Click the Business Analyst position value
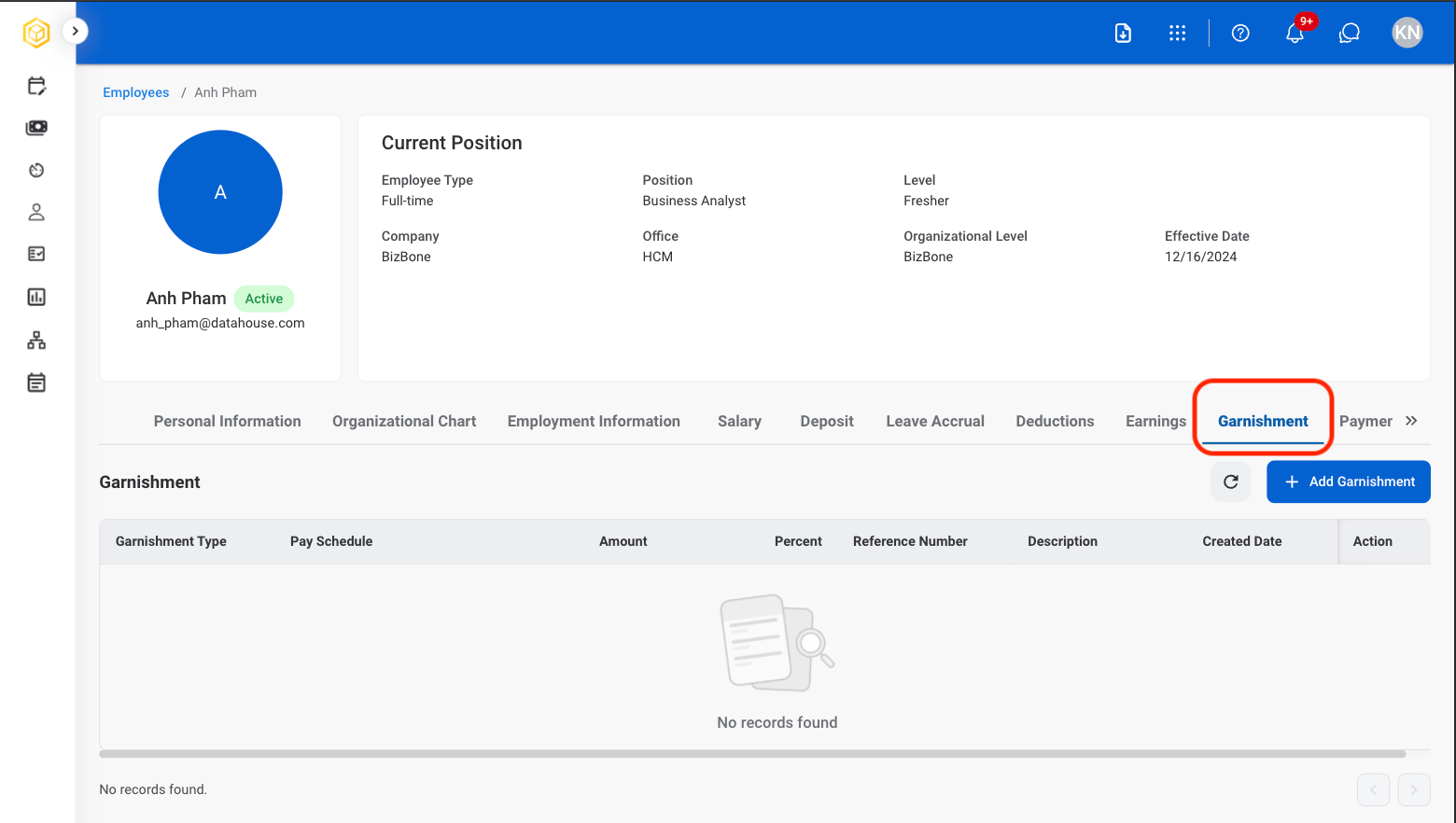 [694, 201]
